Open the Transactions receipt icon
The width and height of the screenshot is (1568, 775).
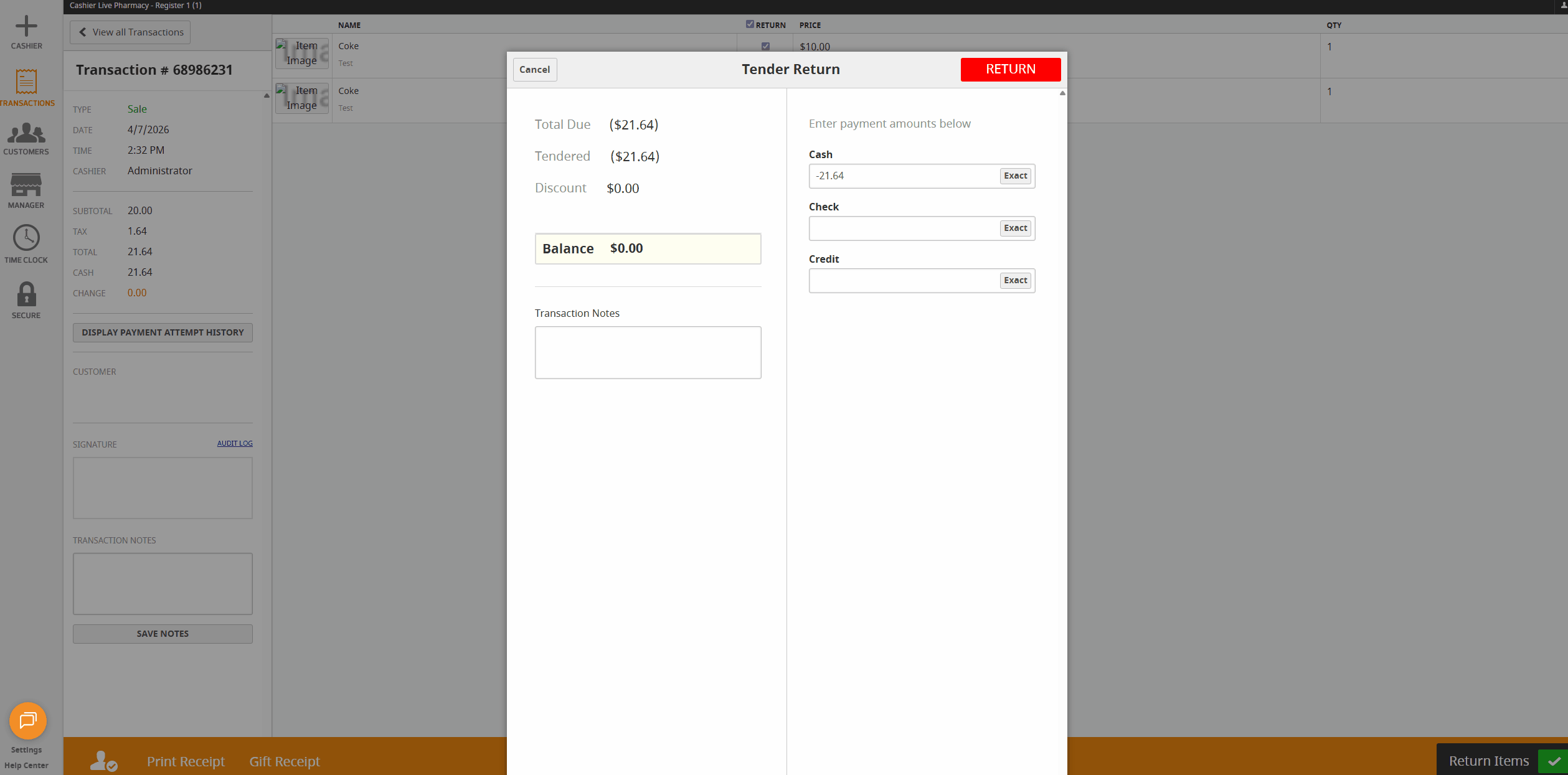click(26, 82)
